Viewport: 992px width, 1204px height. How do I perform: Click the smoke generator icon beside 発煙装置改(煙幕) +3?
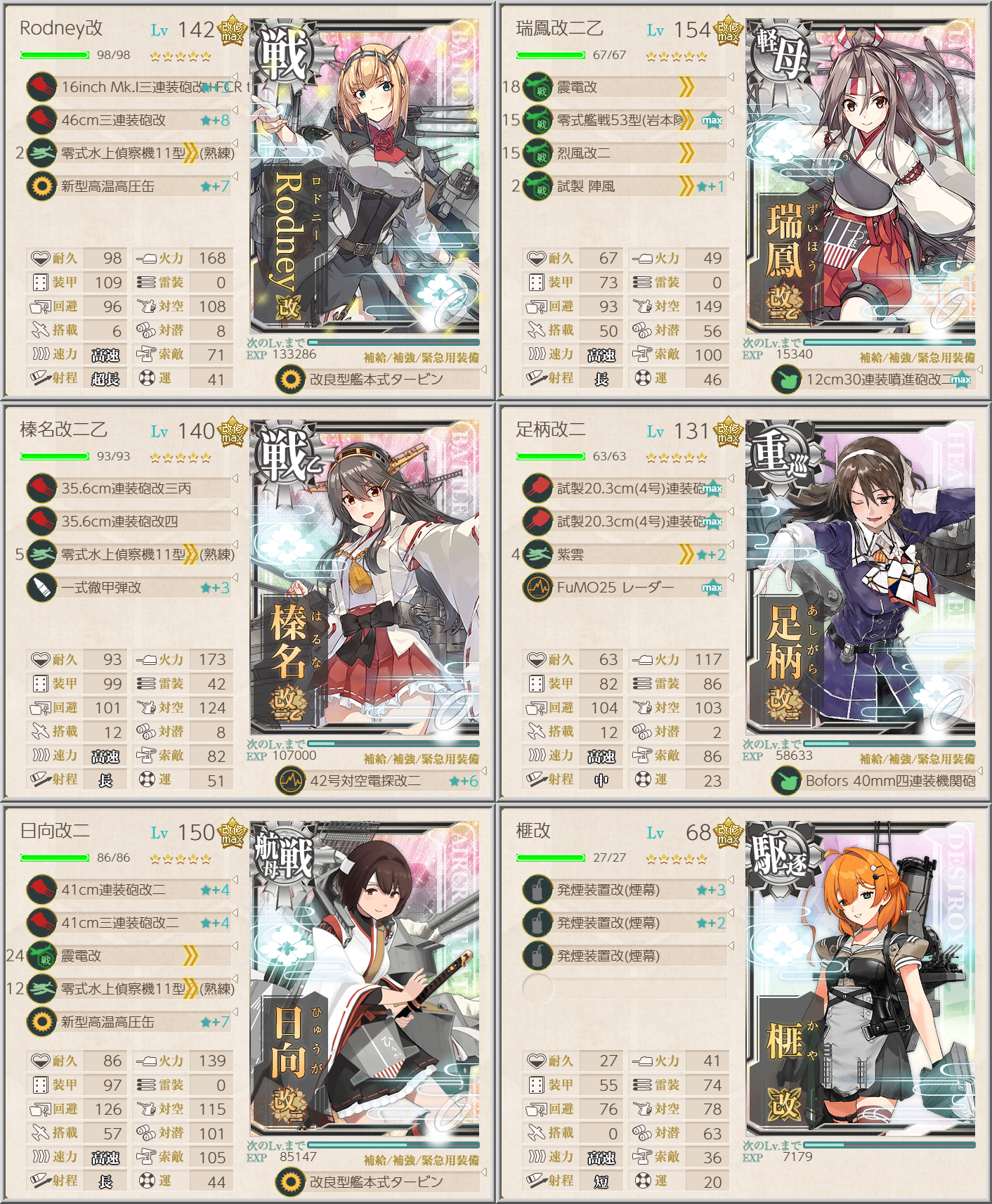(537, 890)
